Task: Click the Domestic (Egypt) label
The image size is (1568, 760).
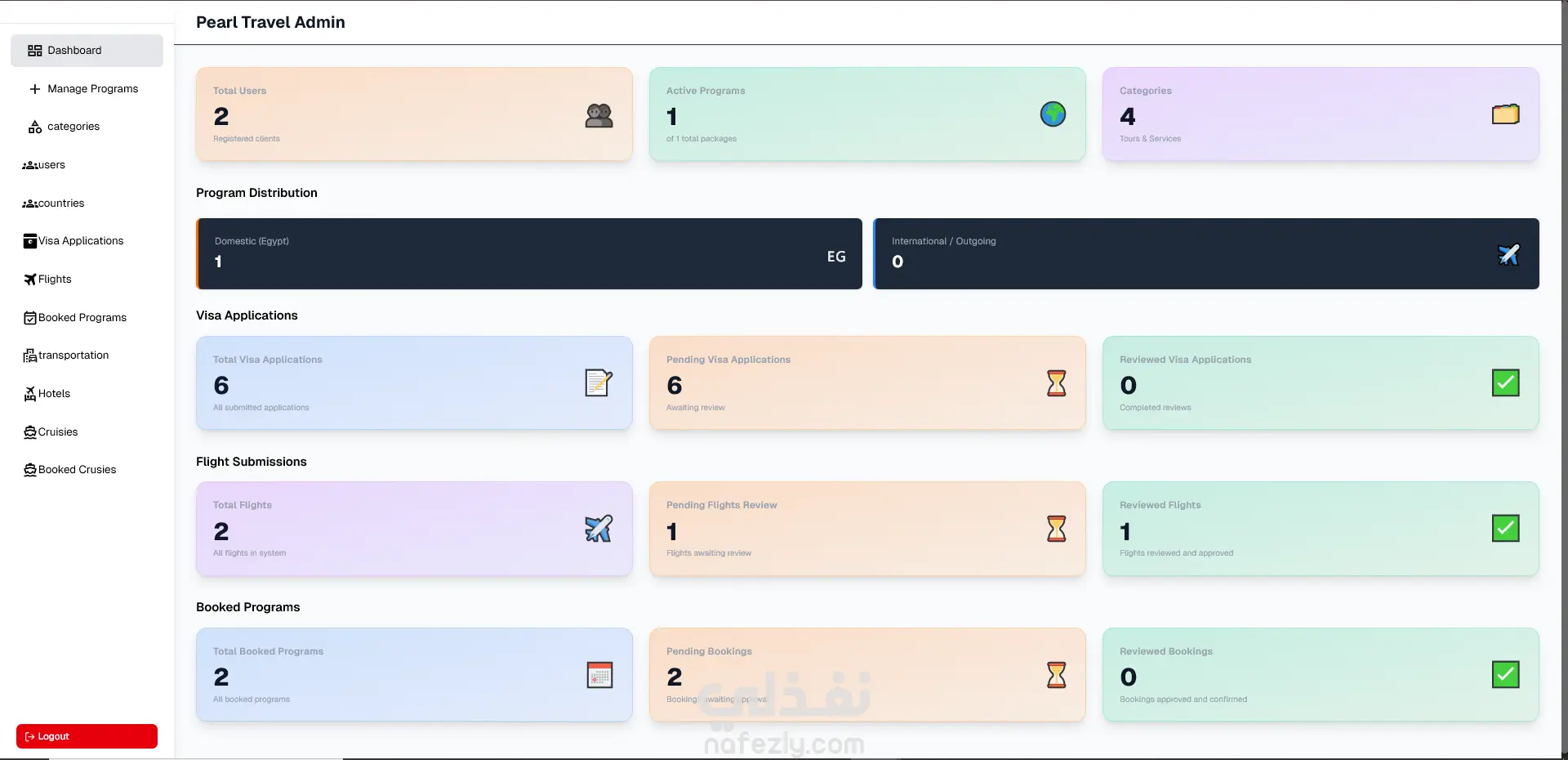Action: click(x=252, y=241)
